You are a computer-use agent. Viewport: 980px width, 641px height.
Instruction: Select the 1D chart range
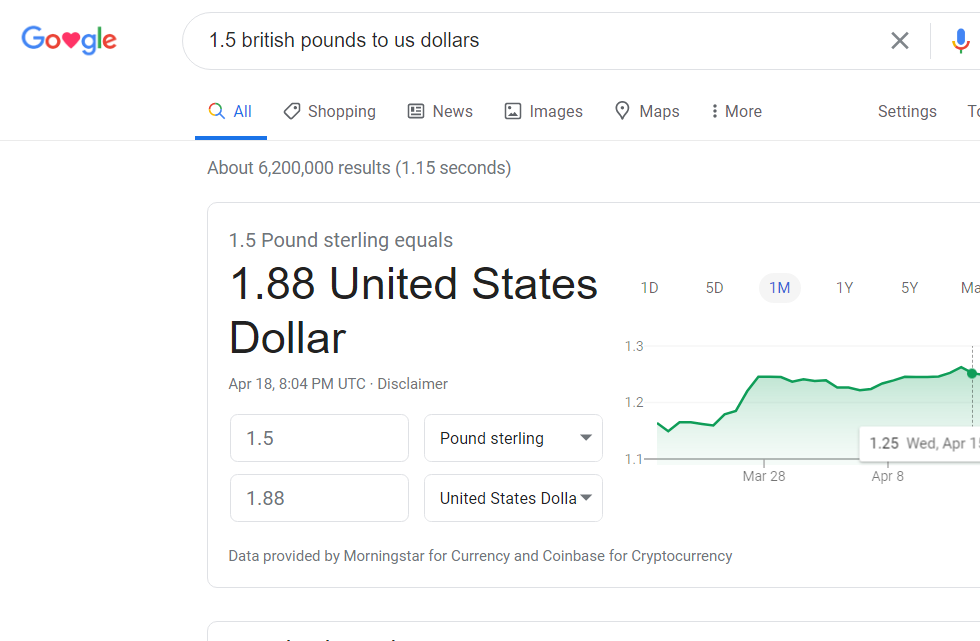click(649, 288)
